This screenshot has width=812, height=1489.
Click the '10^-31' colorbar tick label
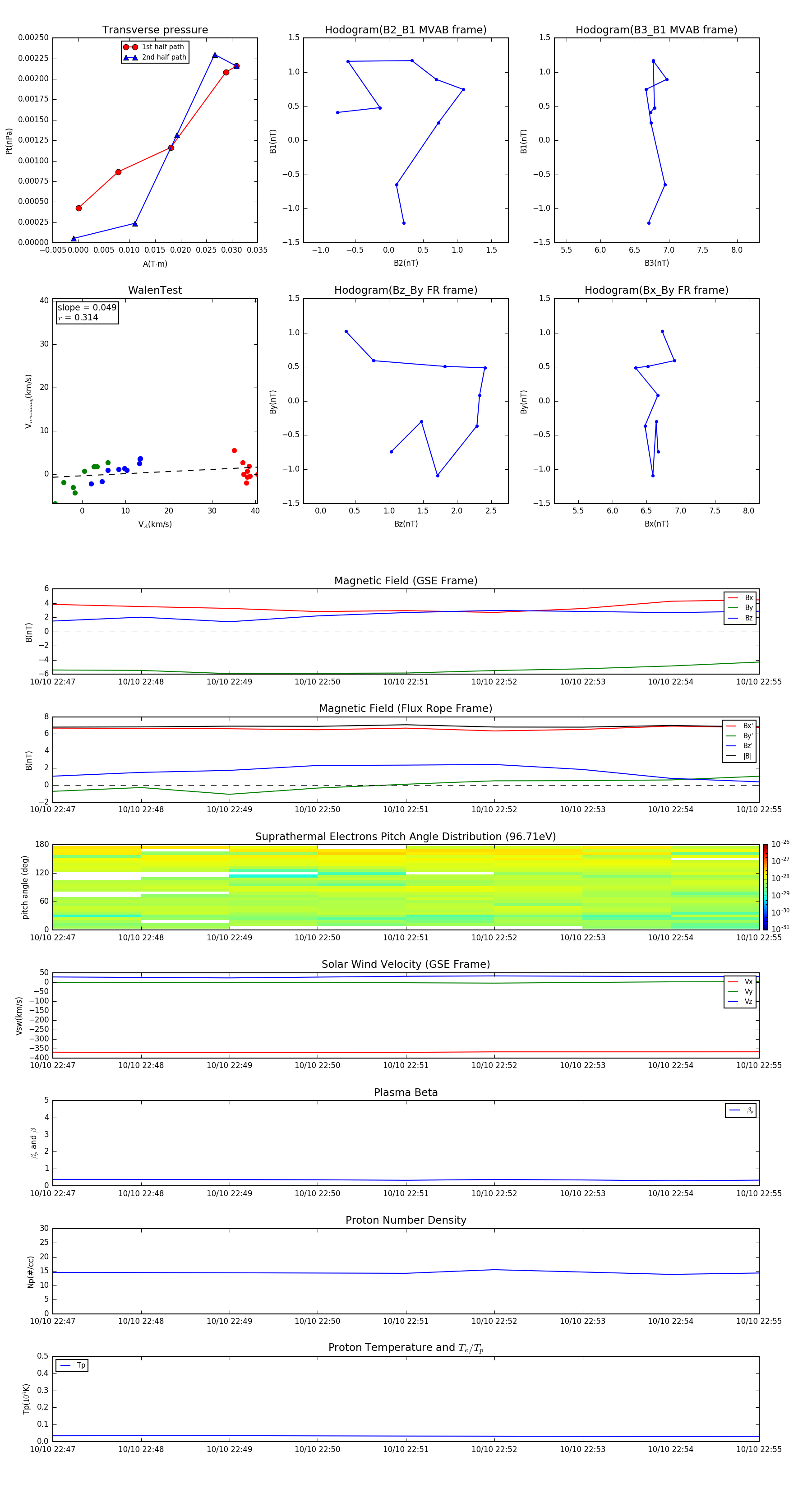(x=780, y=929)
